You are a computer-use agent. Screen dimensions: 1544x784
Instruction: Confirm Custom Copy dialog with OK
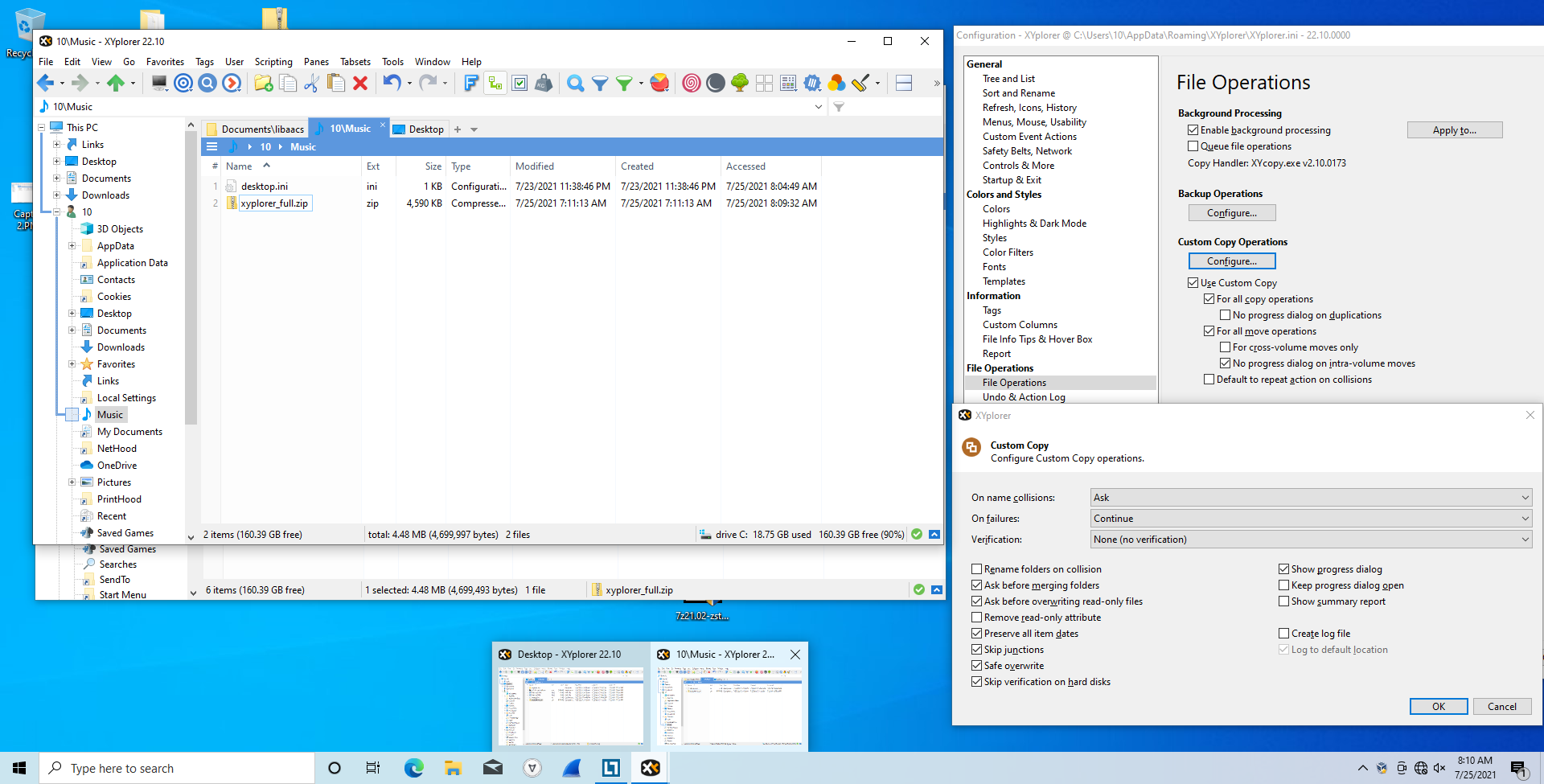[x=1439, y=707]
